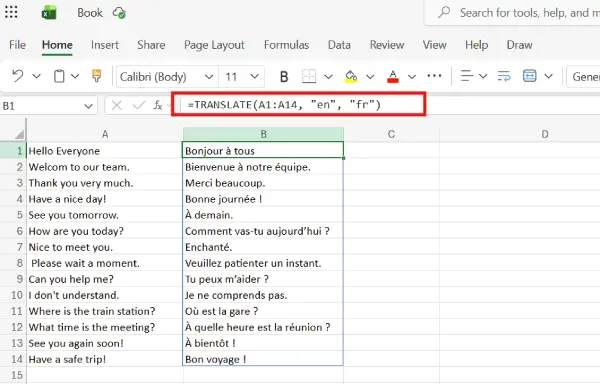Click Merge cells icon

(x=530, y=76)
